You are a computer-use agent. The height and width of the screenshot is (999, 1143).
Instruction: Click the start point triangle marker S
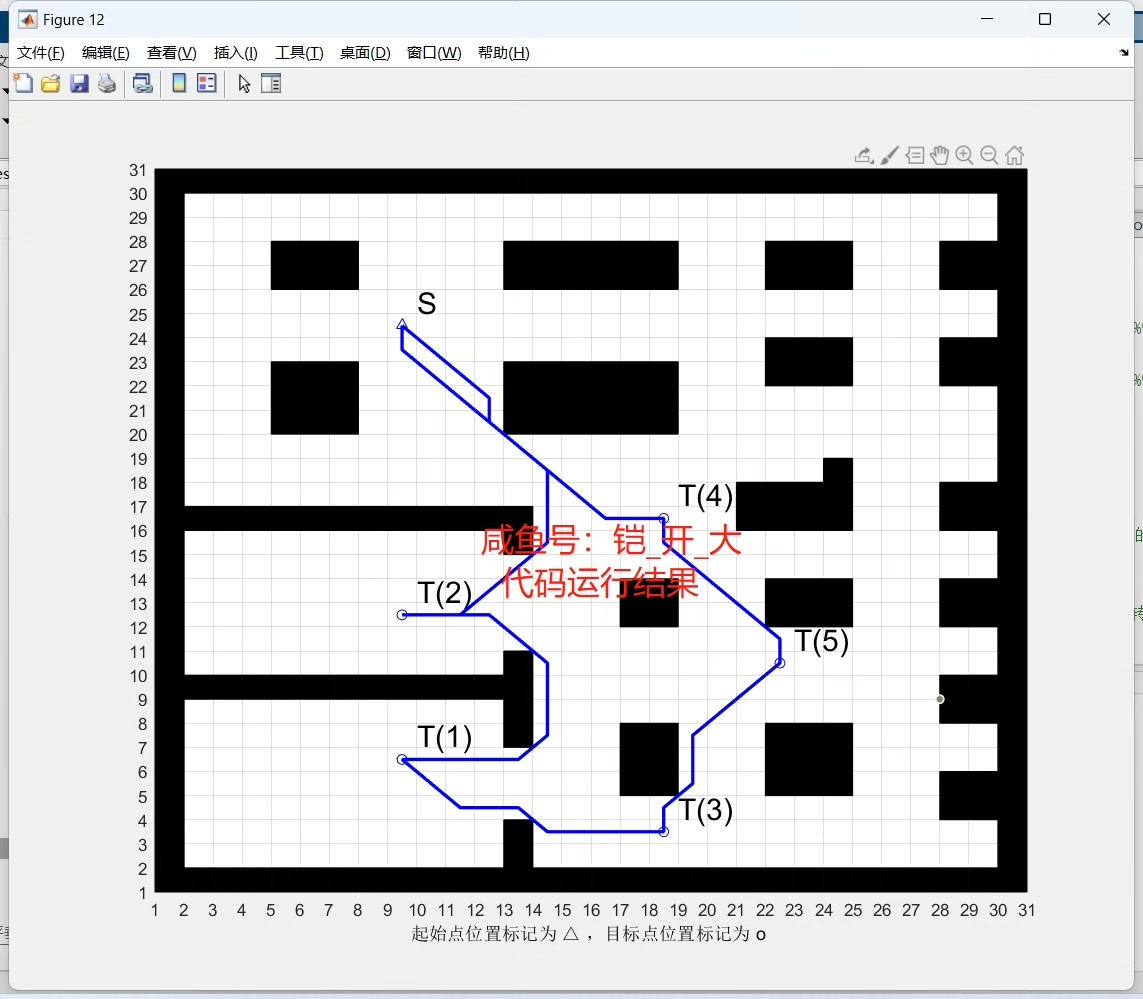pyautogui.click(x=402, y=324)
